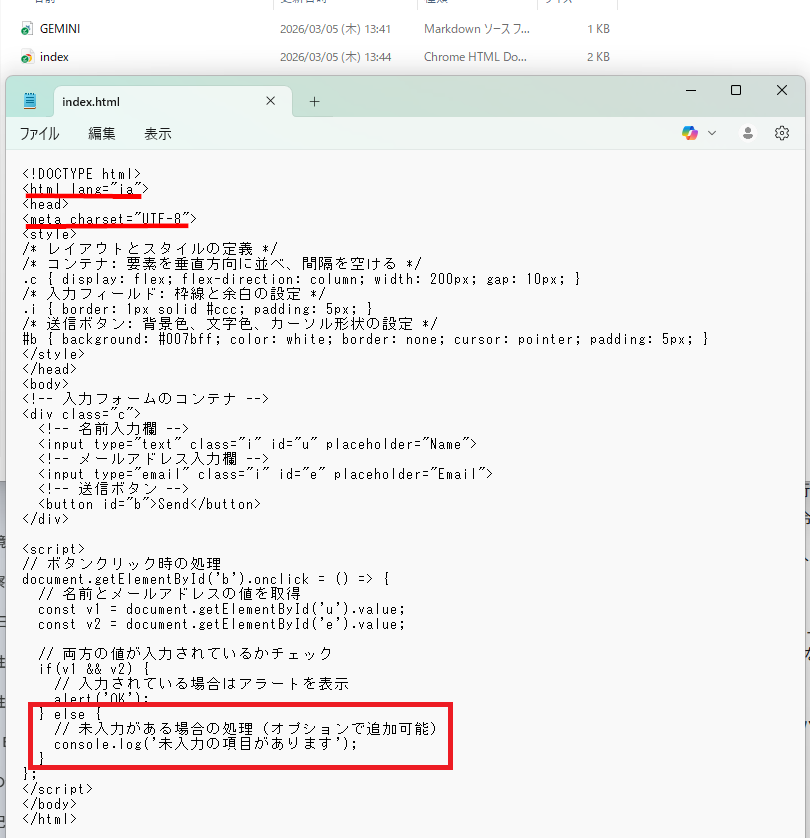Viewport: 810px width, 838px height.
Task: Open Notepad settings gear
Action: click(x=782, y=133)
